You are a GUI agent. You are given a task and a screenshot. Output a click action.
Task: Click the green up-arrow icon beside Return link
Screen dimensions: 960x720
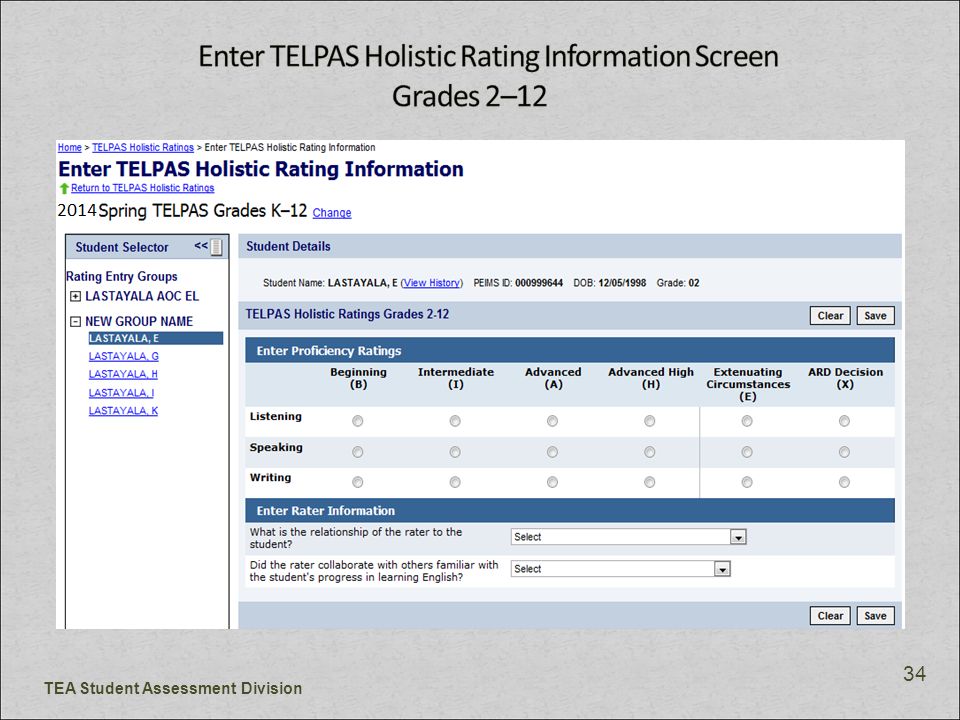point(64,189)
